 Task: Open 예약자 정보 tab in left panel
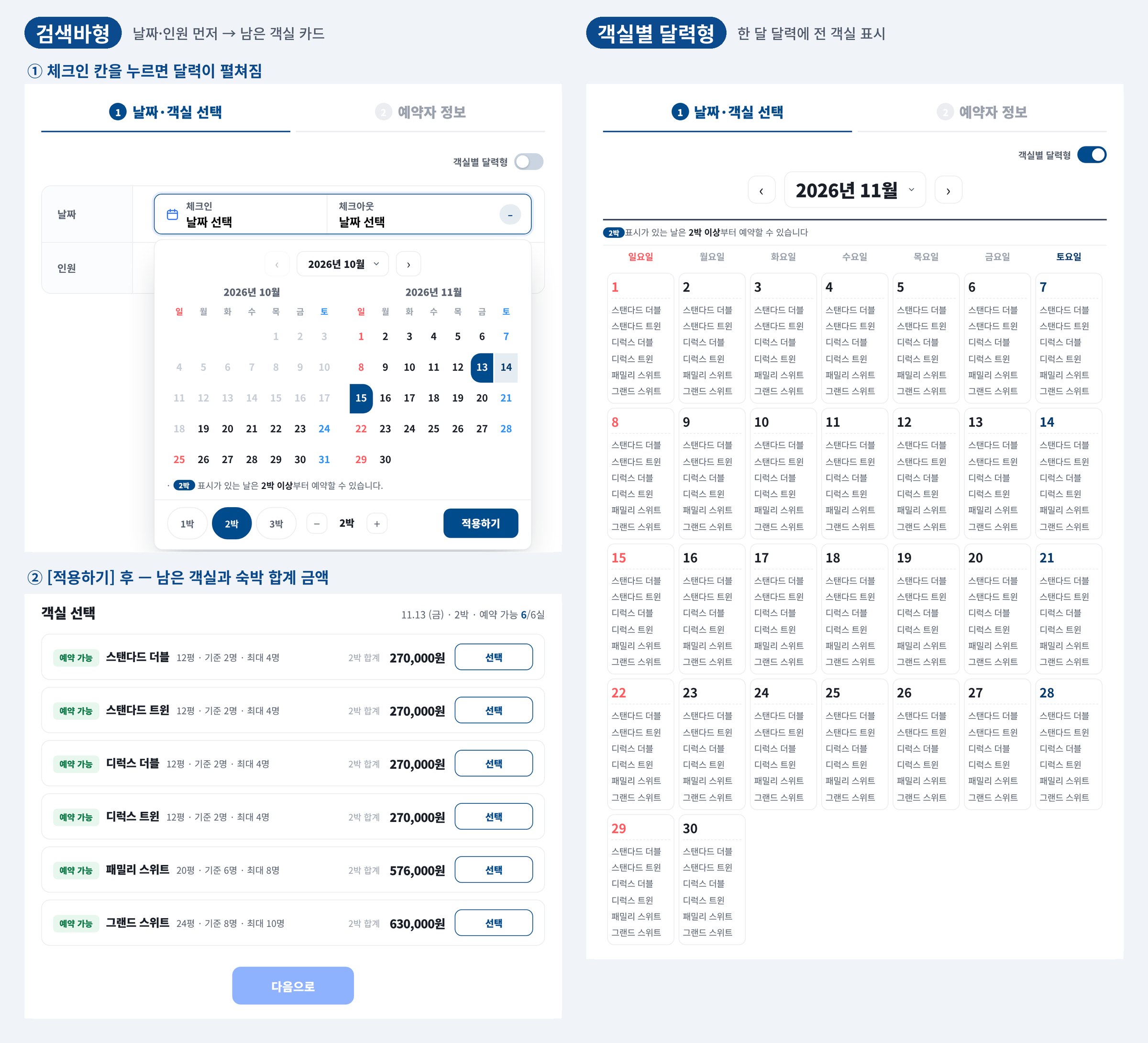tap(420, 112)
